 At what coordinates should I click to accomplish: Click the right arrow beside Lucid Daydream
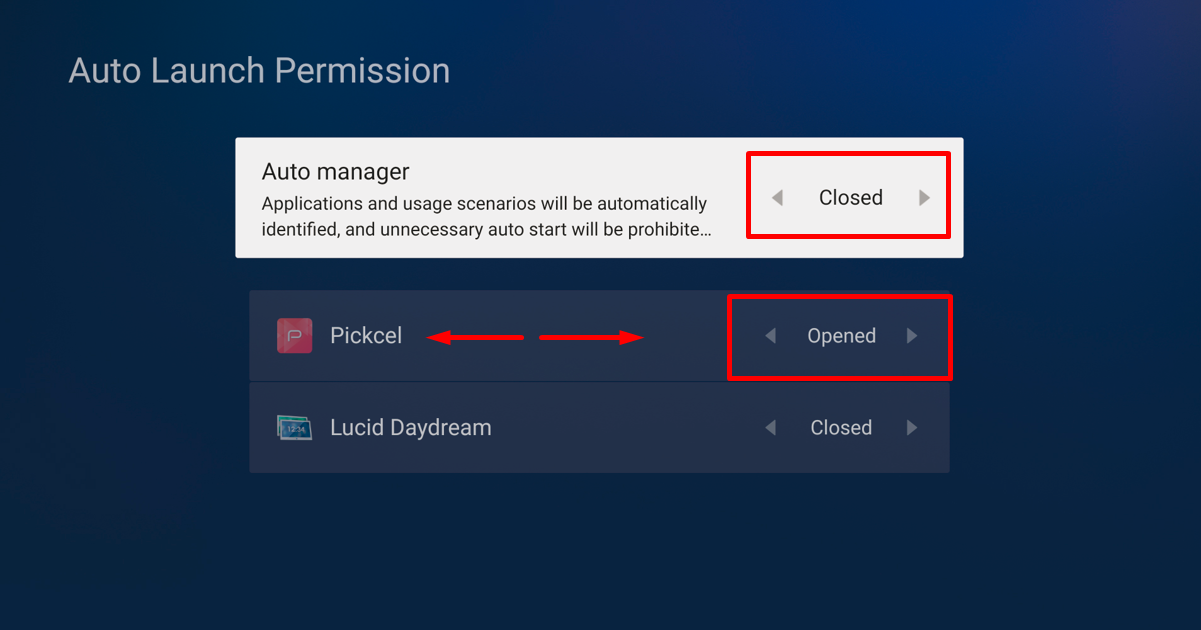(x=912, y=427)
